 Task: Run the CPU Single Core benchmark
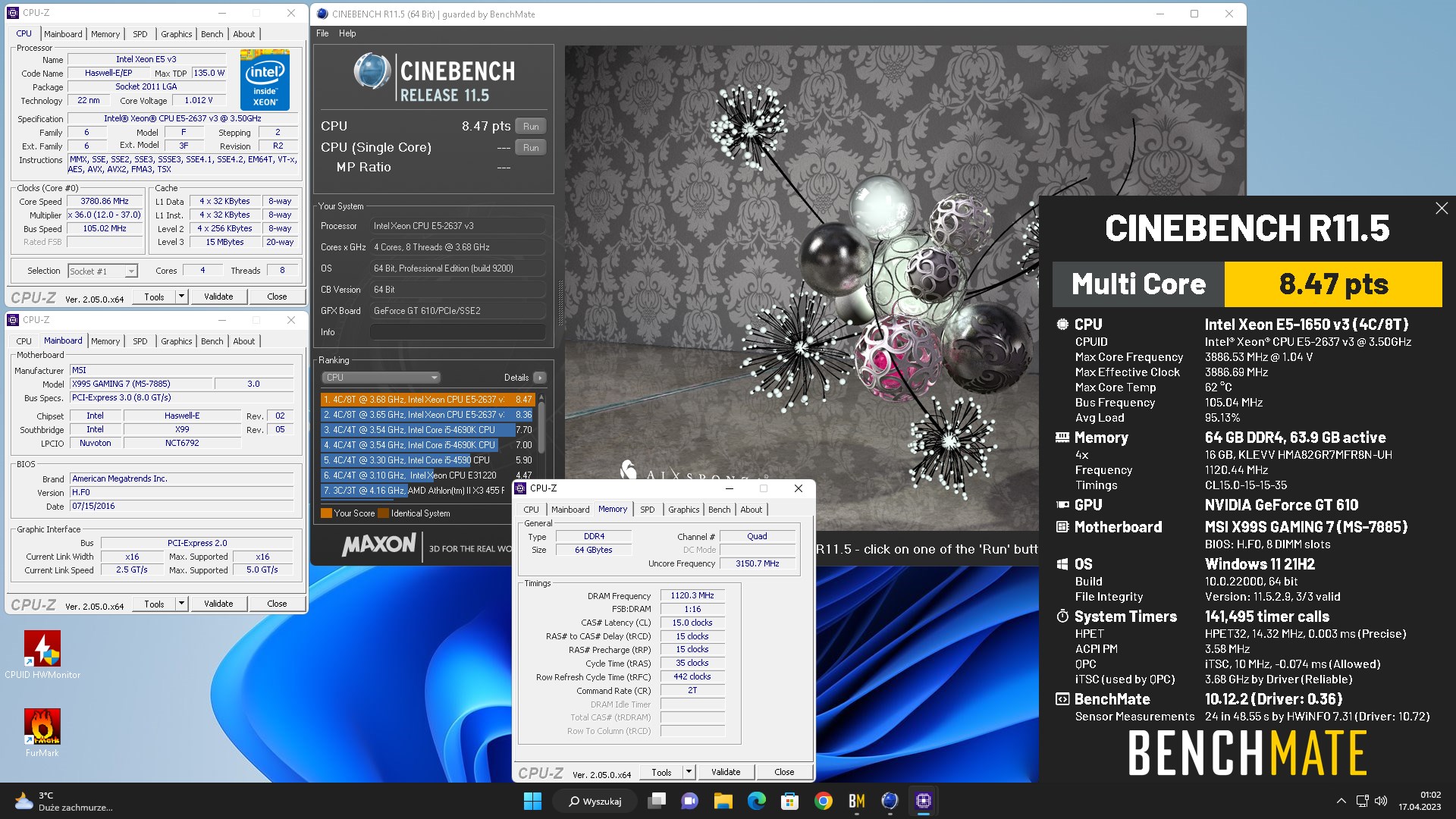[x=531, y=148]
